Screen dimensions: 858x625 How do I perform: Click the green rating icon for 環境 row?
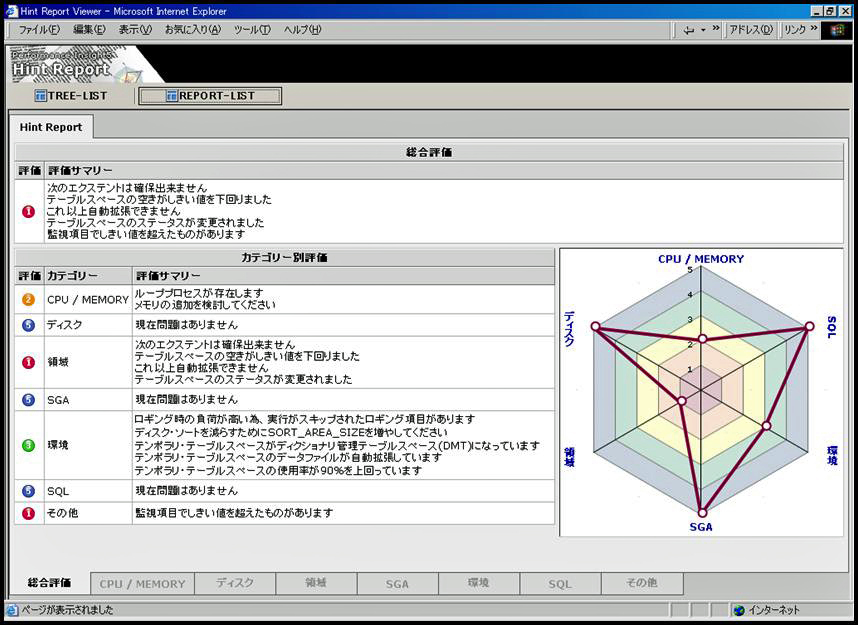point(29,444)
